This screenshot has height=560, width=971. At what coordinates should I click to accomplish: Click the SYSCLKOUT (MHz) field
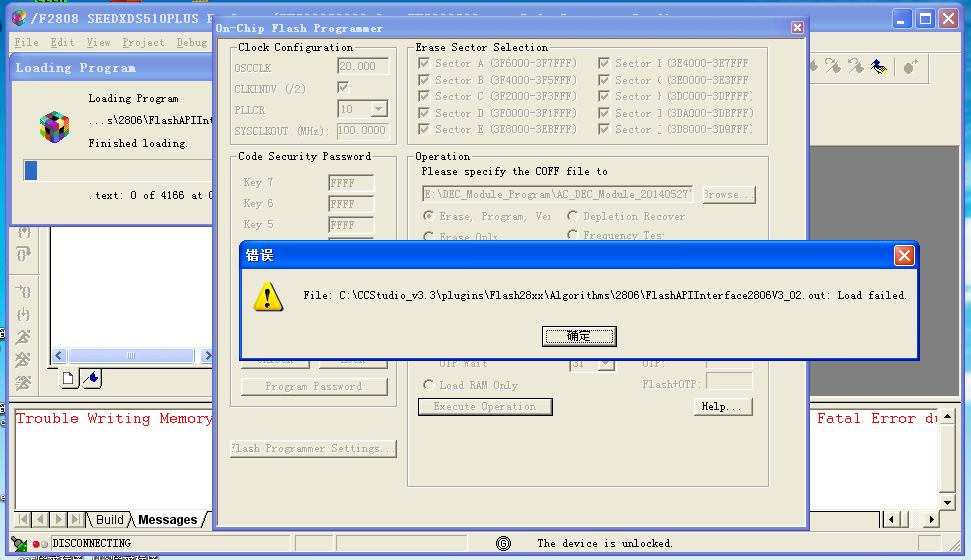[363, 130]
